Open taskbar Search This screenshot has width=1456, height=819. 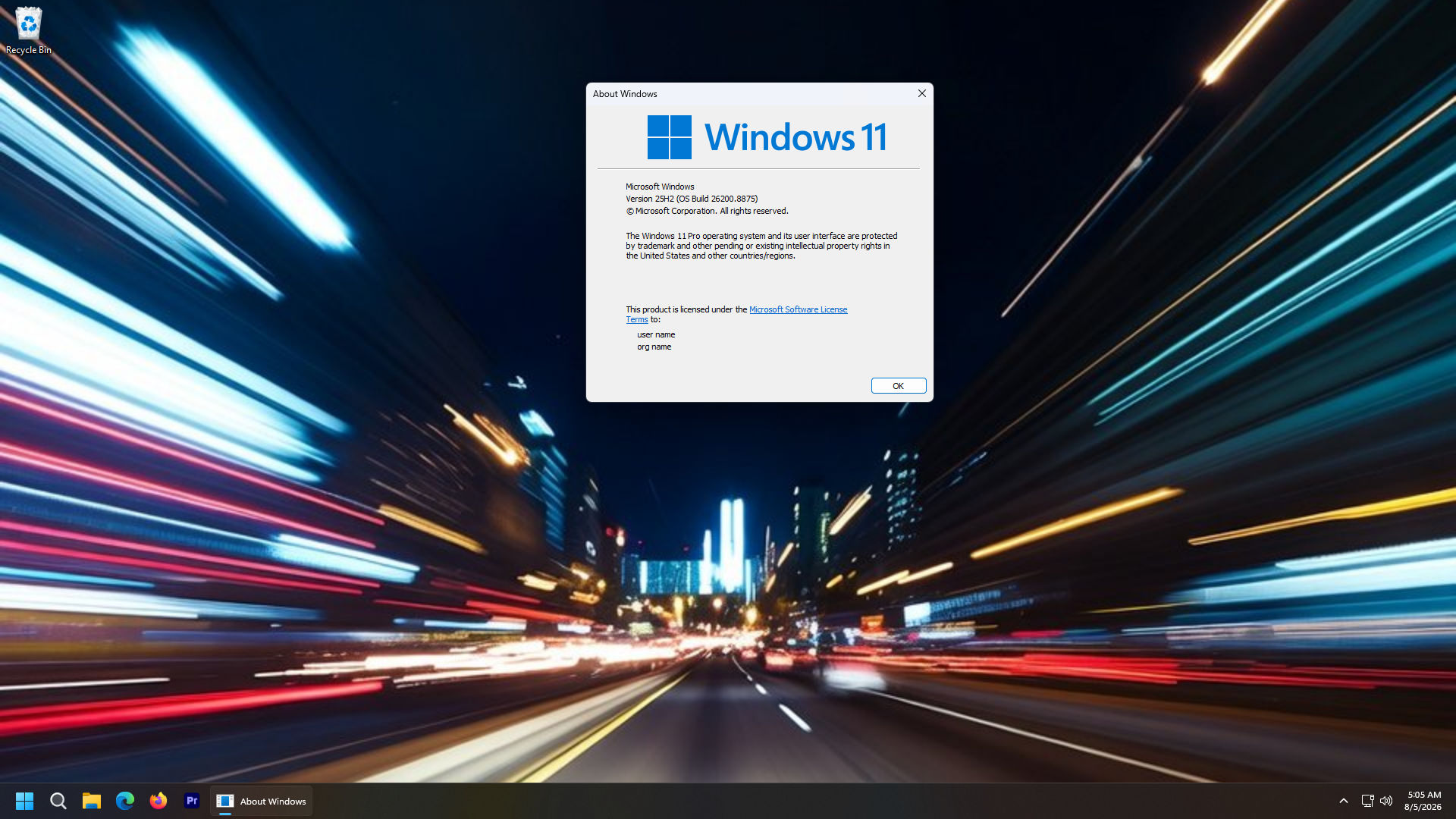[x=58, y=801]
